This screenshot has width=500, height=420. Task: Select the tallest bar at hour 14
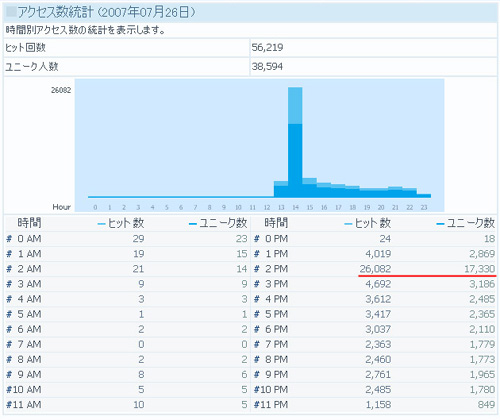coord(295,142)
